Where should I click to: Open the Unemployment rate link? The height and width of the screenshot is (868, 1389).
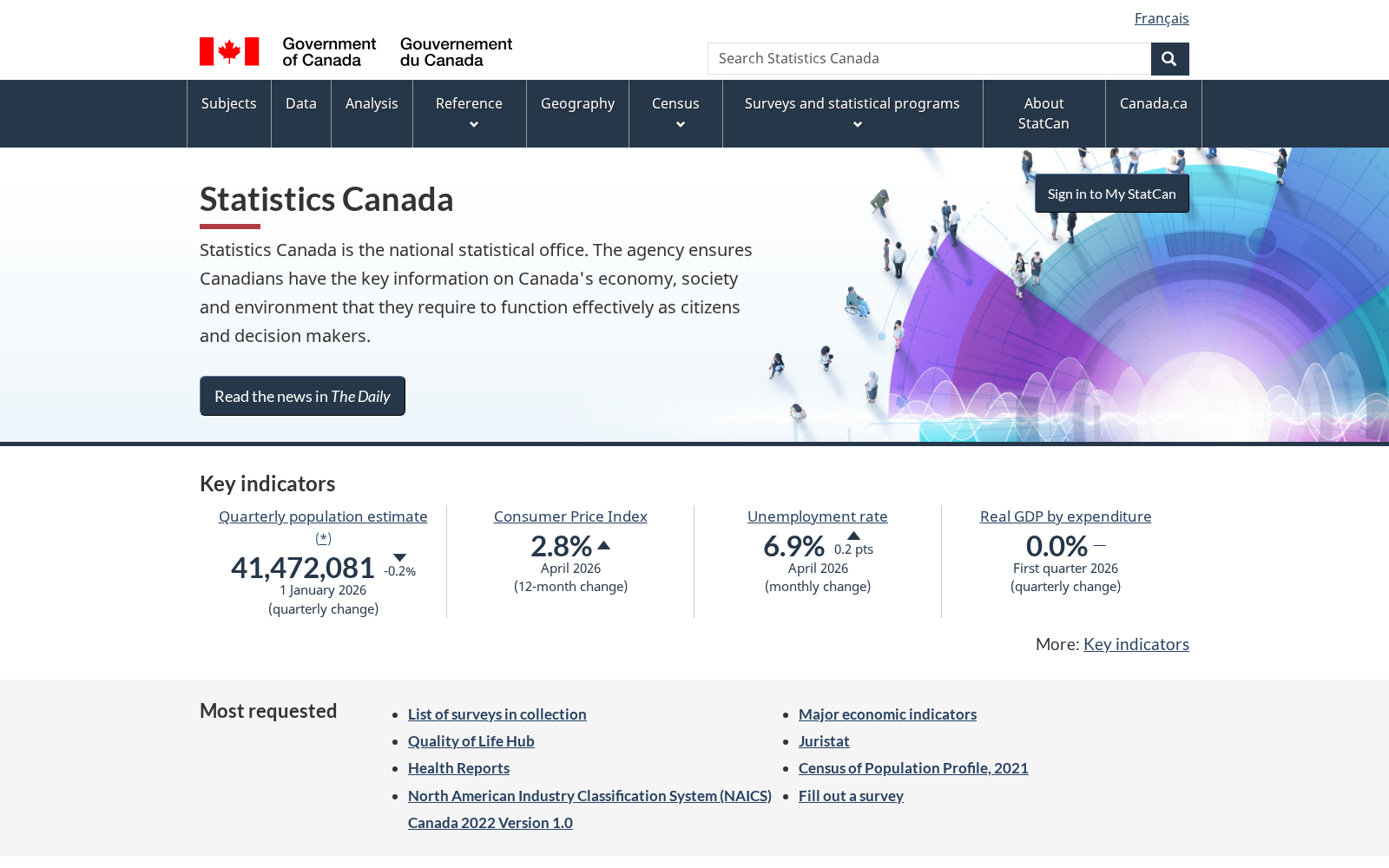(818, 516)
